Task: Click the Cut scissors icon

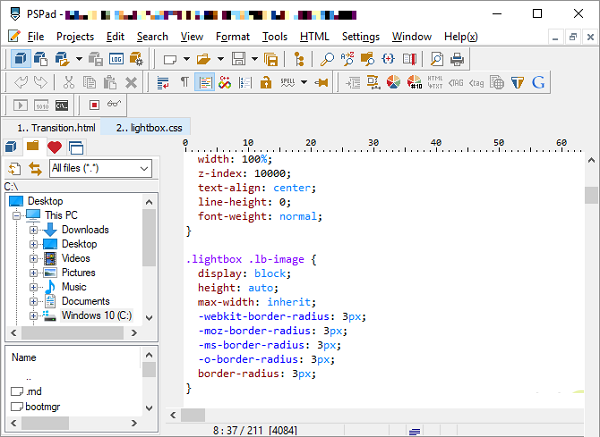Action: (x=69, y=82)
